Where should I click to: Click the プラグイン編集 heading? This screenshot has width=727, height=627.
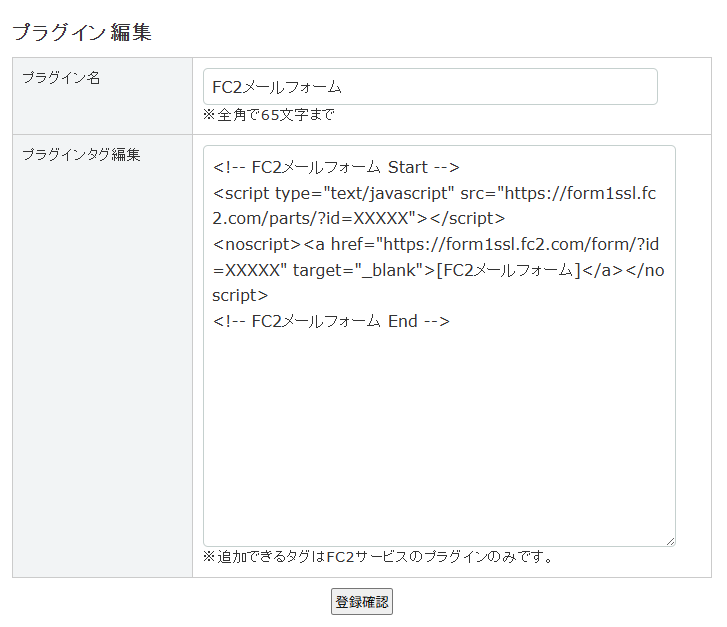(82, 31)
